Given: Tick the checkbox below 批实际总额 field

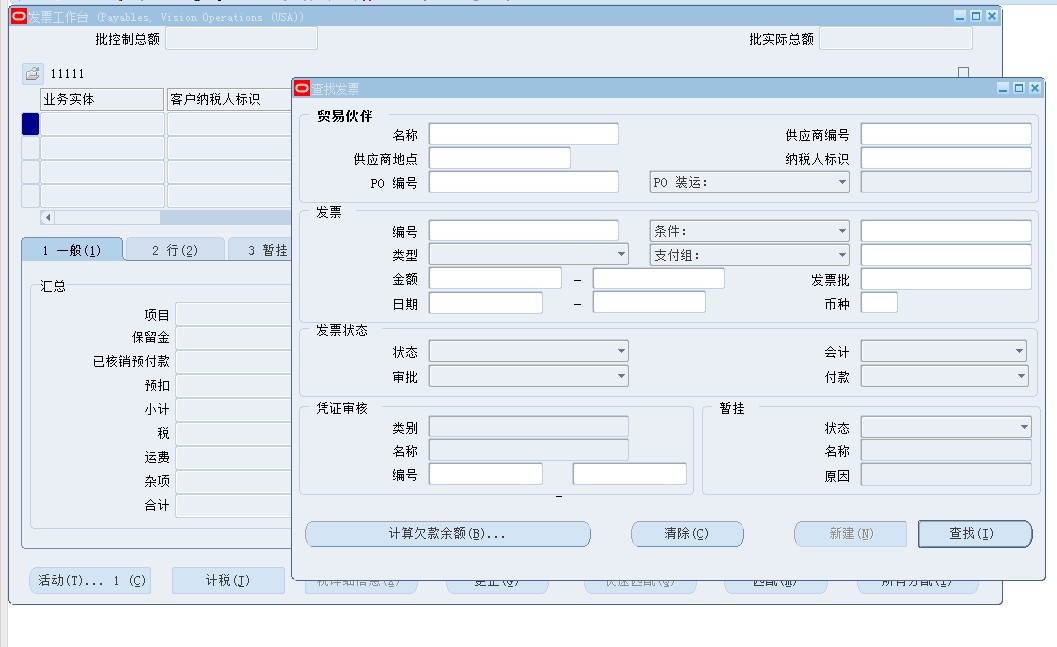Looking at the screenshot, I should [x=963, y=72].
